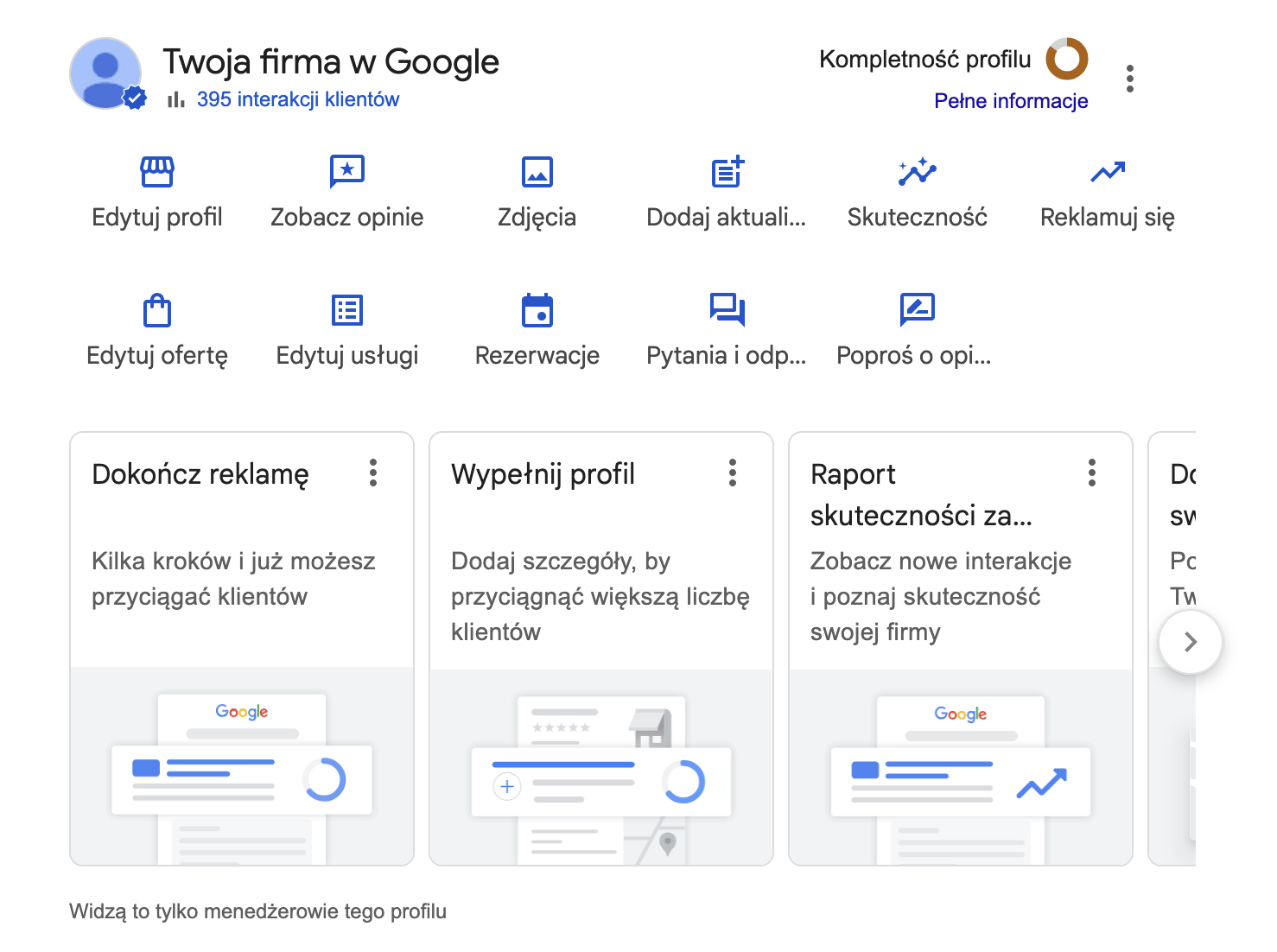The width and height of the screenshot is (1277, 952).
Task: Open the Poproś o opinie icon
Action: tap(916, 309)
